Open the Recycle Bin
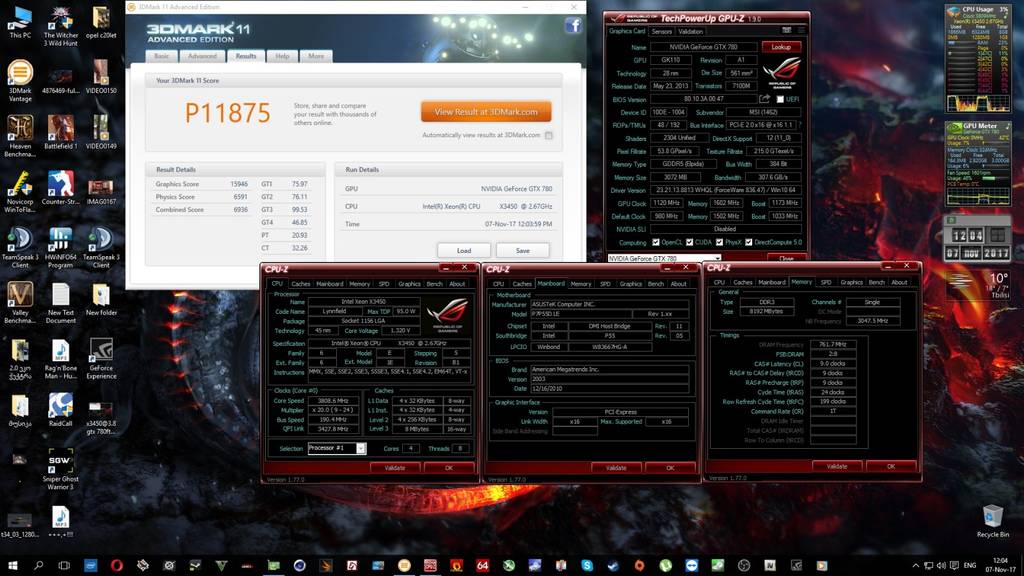 993,520
